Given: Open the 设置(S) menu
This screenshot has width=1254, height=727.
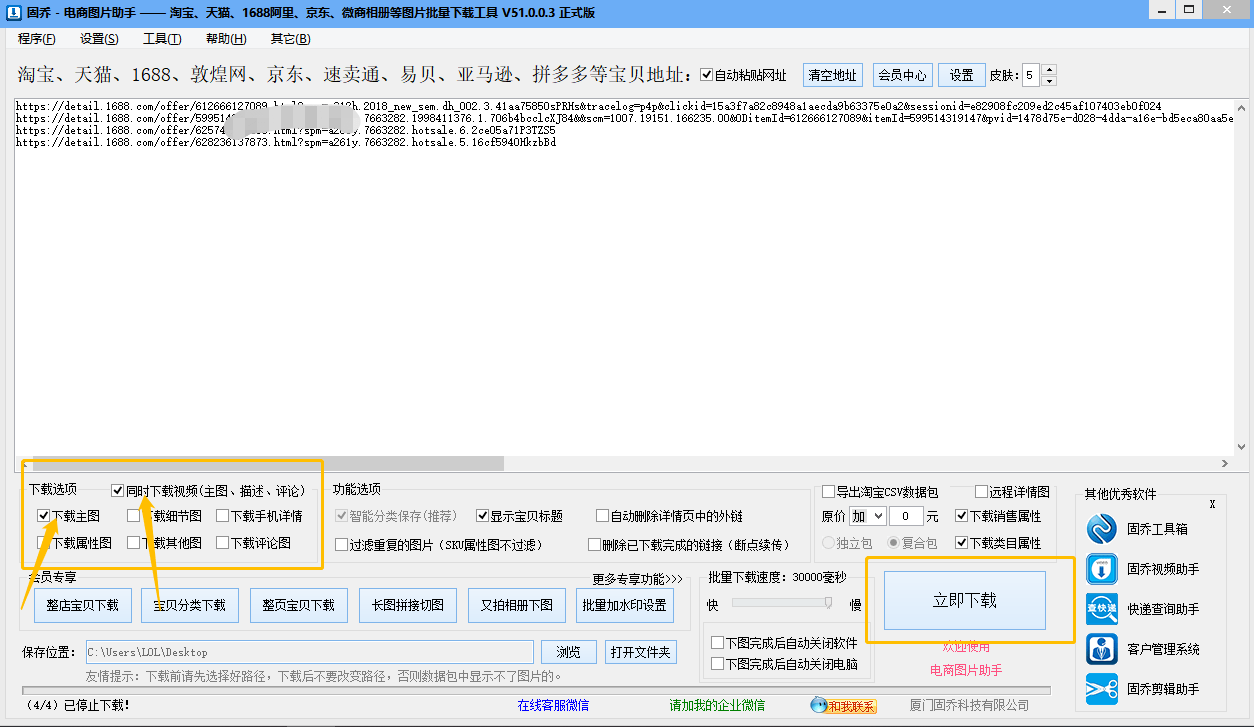Looking at the screenshot, I should click(99, 39).
